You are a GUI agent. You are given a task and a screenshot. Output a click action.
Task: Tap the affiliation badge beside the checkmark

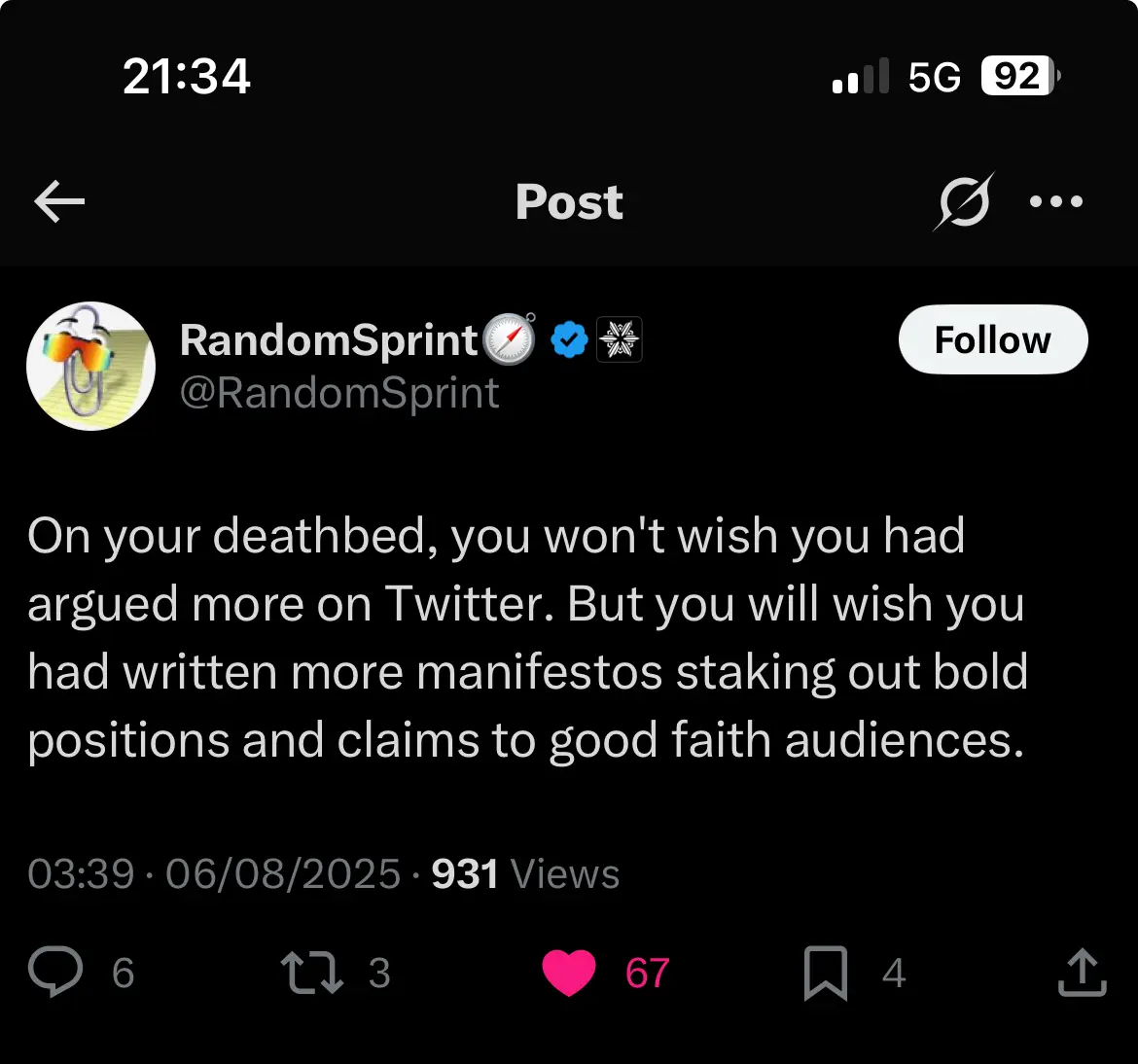pos(619,340)
